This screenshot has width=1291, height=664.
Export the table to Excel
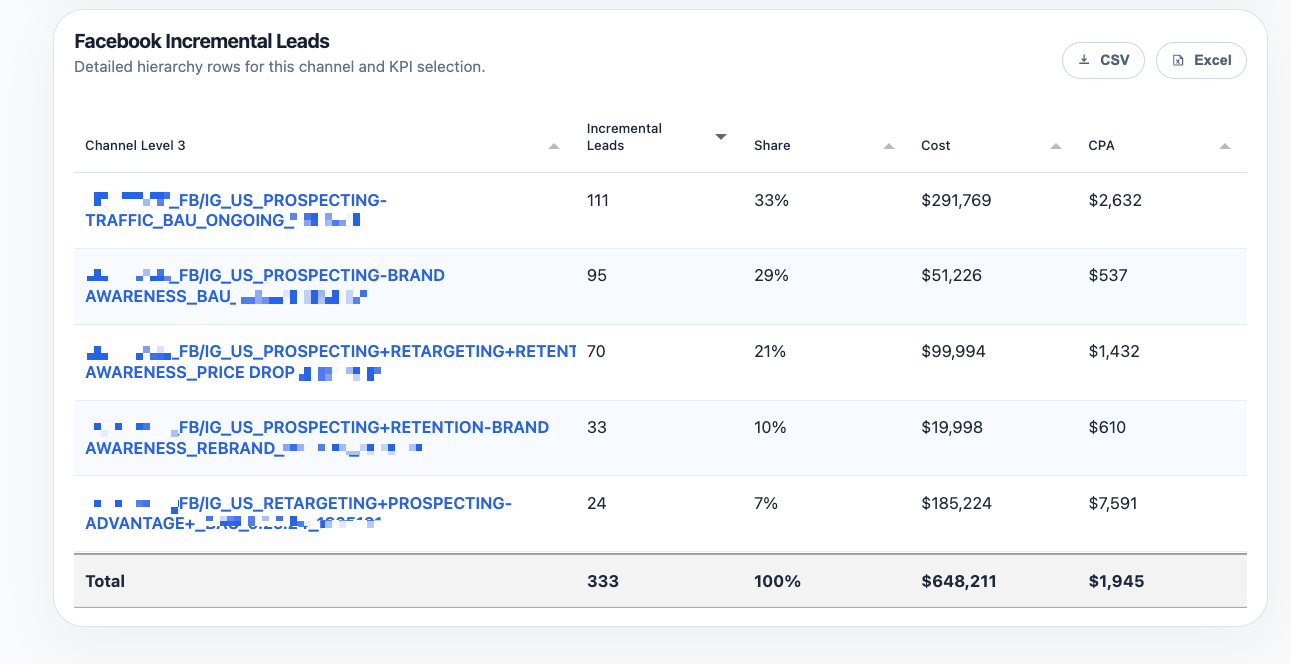pos(1201,60)
